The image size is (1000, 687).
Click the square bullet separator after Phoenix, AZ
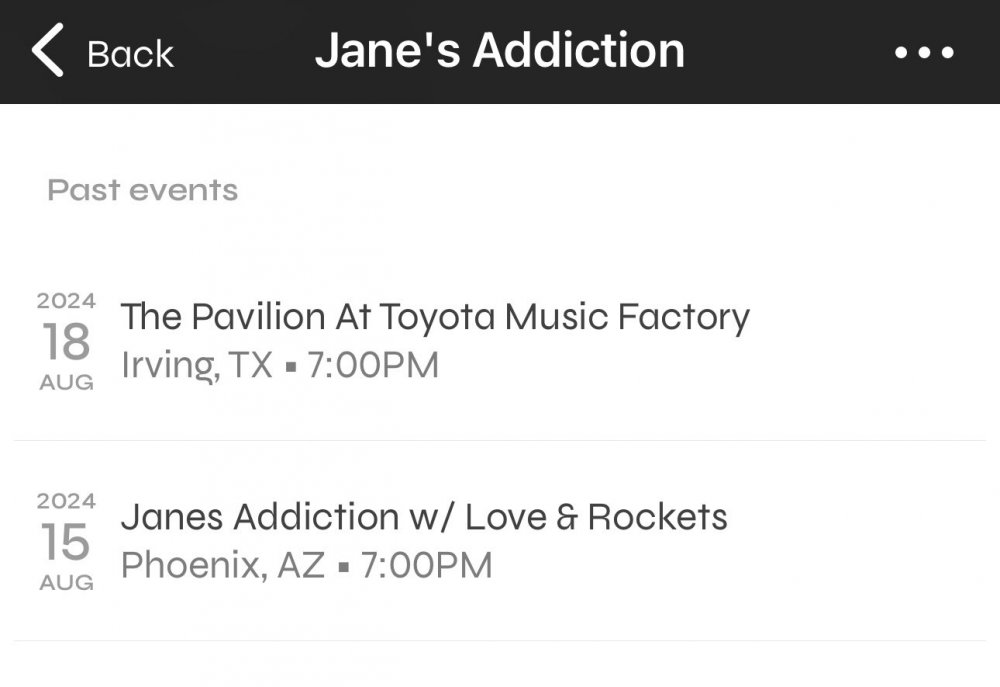pos(343,568)
